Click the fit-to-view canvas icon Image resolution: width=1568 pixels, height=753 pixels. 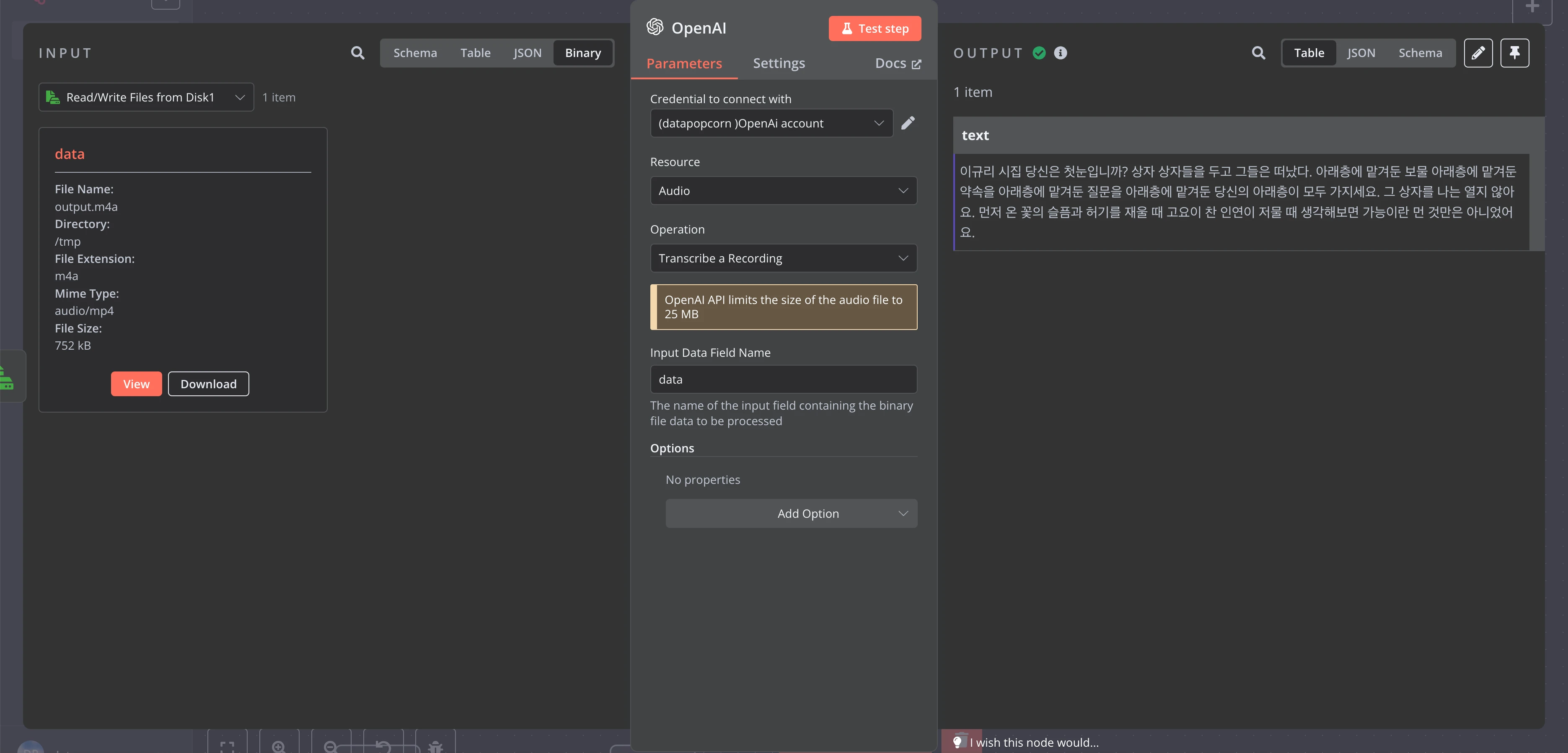[227, 746]
